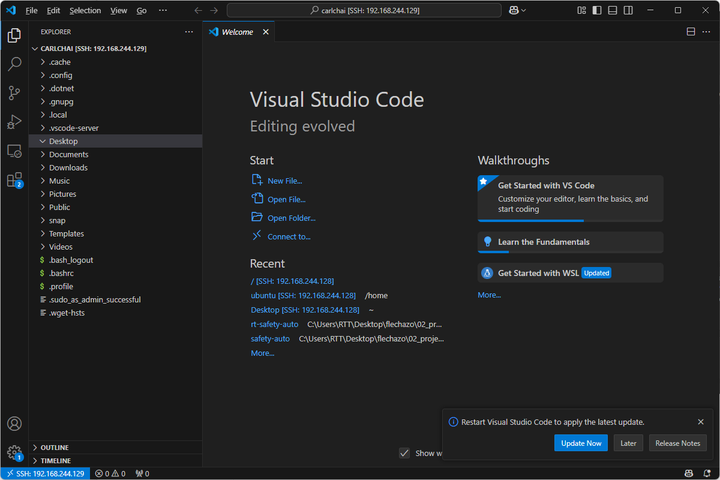Click the Open Folder icon under Start

[x=257, y=217]
